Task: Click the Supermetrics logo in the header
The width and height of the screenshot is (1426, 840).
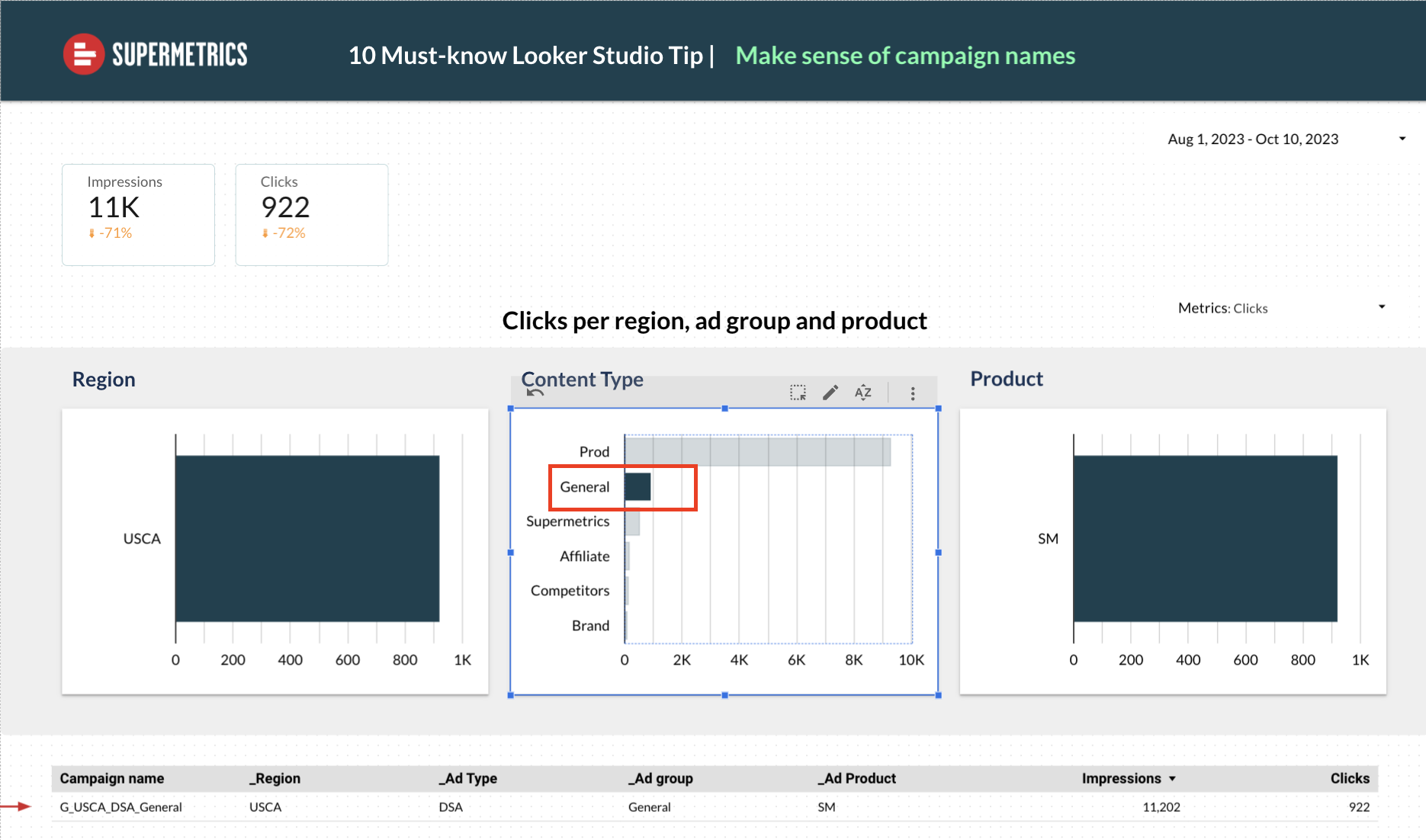Action: click(x=155, y=53)
